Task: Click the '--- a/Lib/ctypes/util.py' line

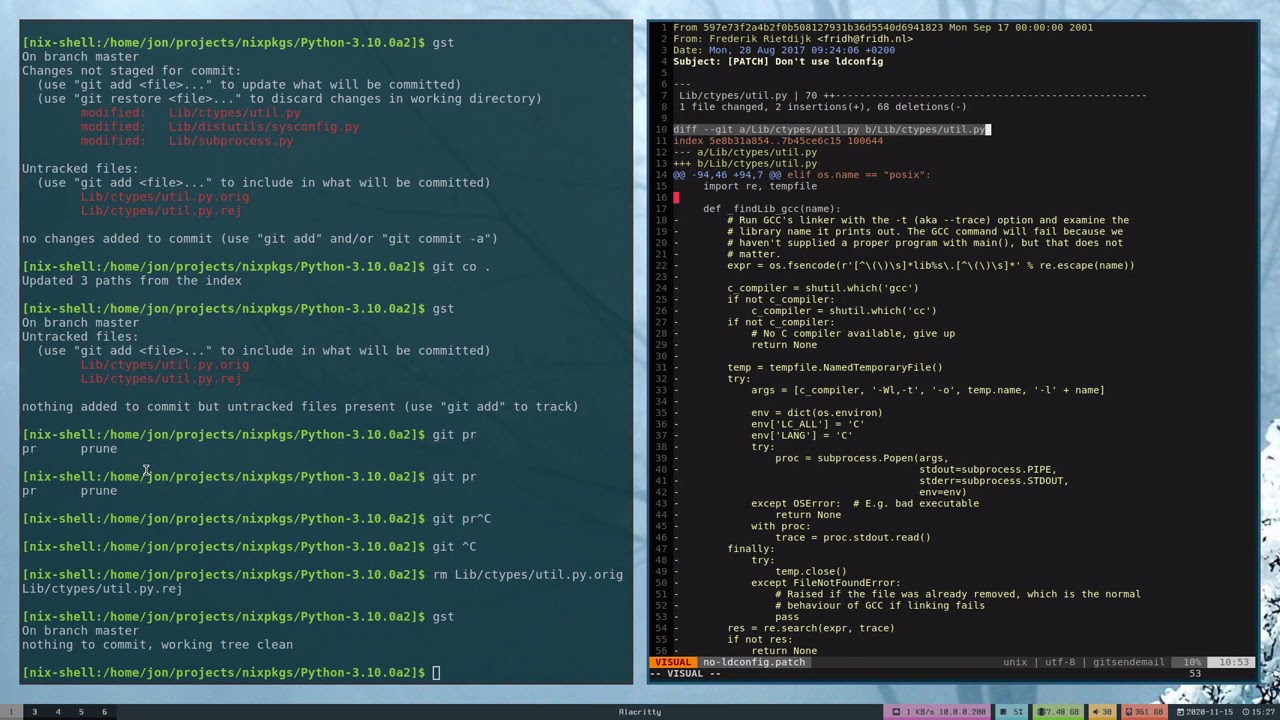Action: 745,152
